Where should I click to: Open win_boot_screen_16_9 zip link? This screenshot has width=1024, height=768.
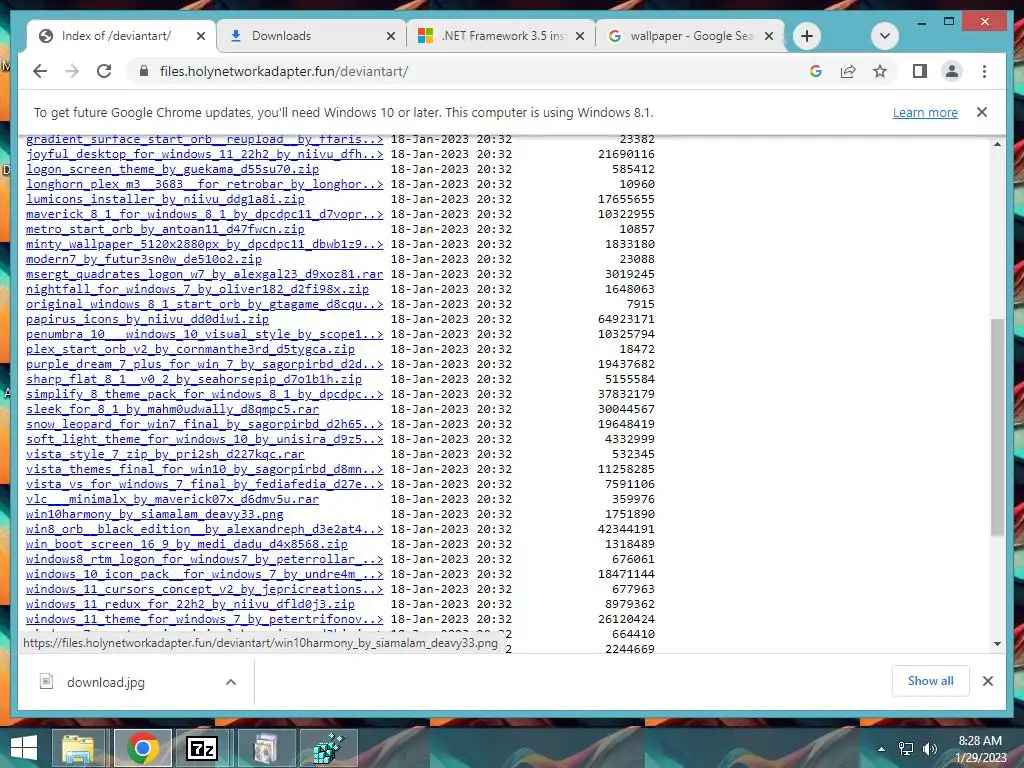tap(187, 545)
